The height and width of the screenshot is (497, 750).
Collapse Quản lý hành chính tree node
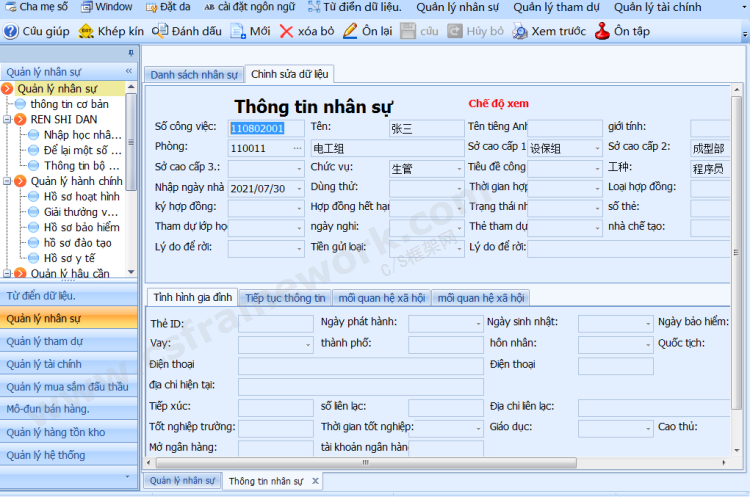[8, 181]
